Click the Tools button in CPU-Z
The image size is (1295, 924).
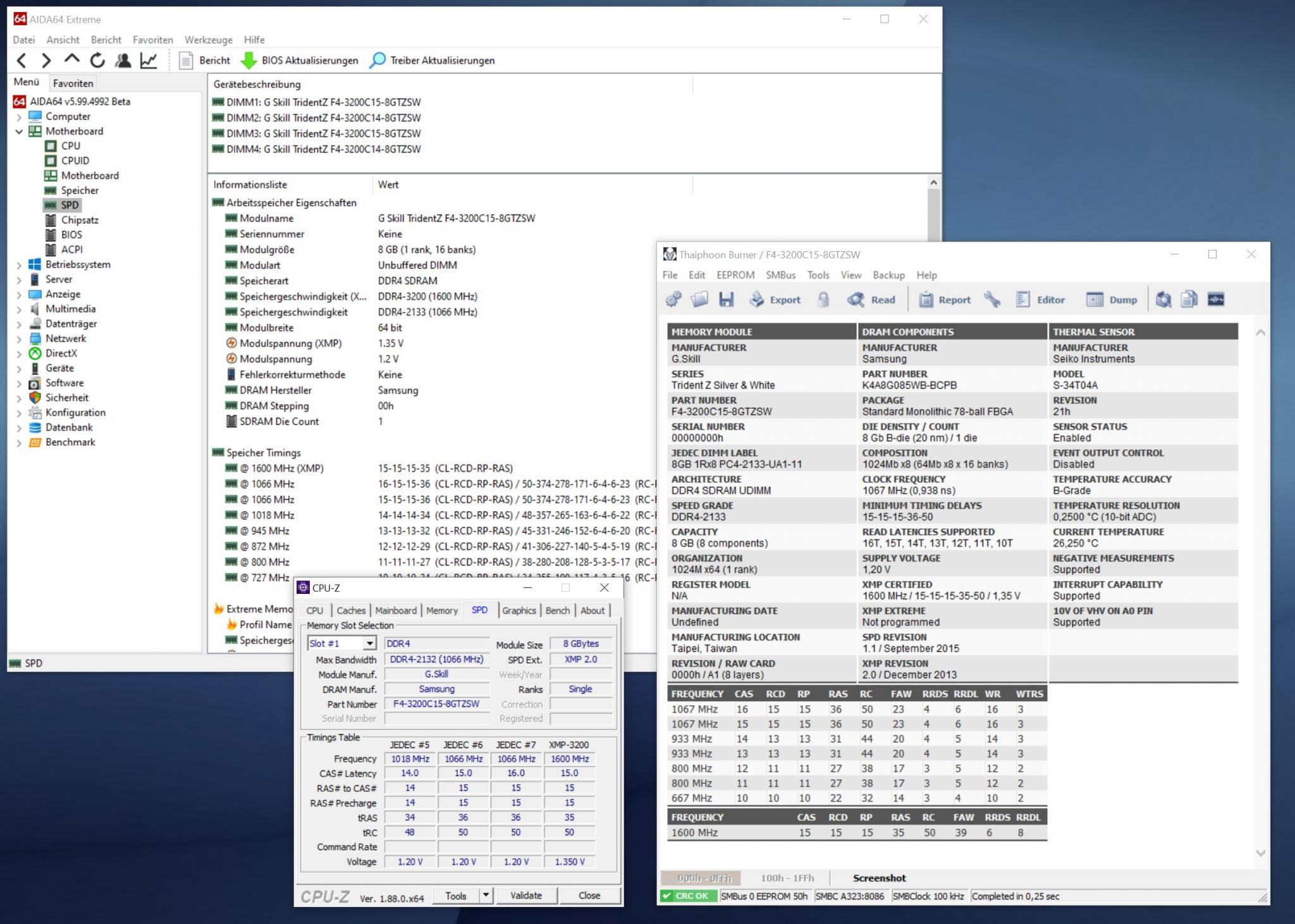click(456, 895)
